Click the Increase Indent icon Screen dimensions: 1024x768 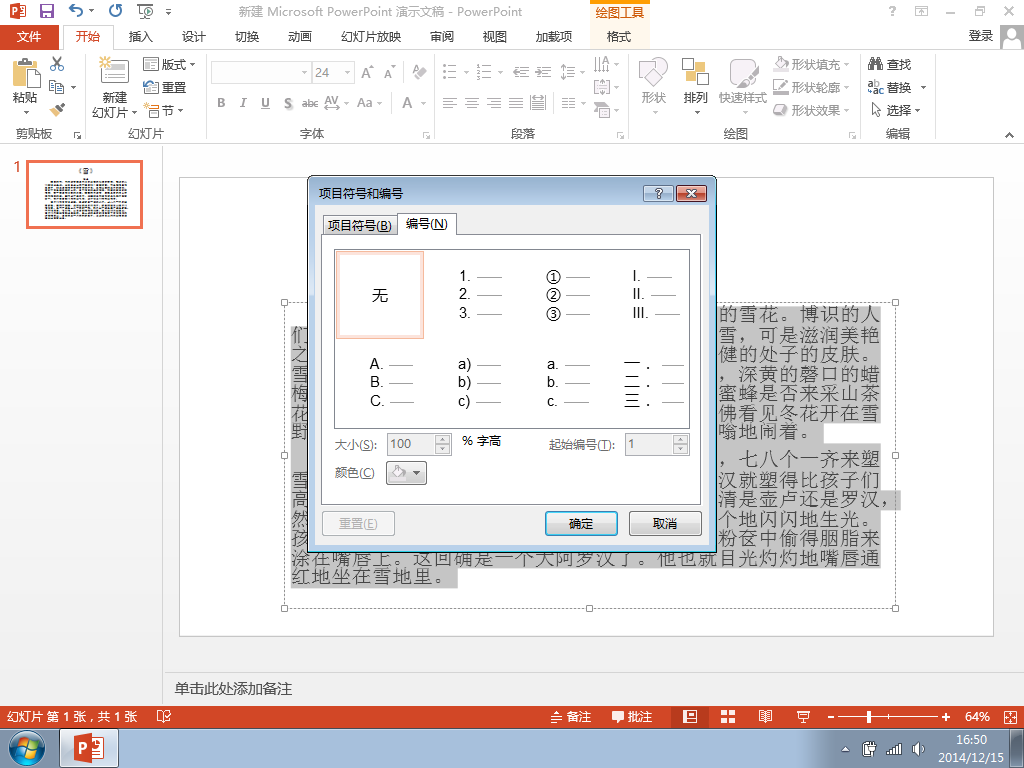click(544, 72)
